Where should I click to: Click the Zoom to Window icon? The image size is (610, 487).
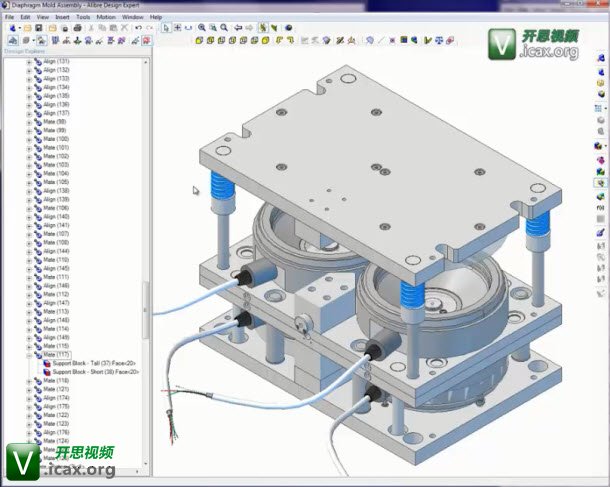(213, 28)
